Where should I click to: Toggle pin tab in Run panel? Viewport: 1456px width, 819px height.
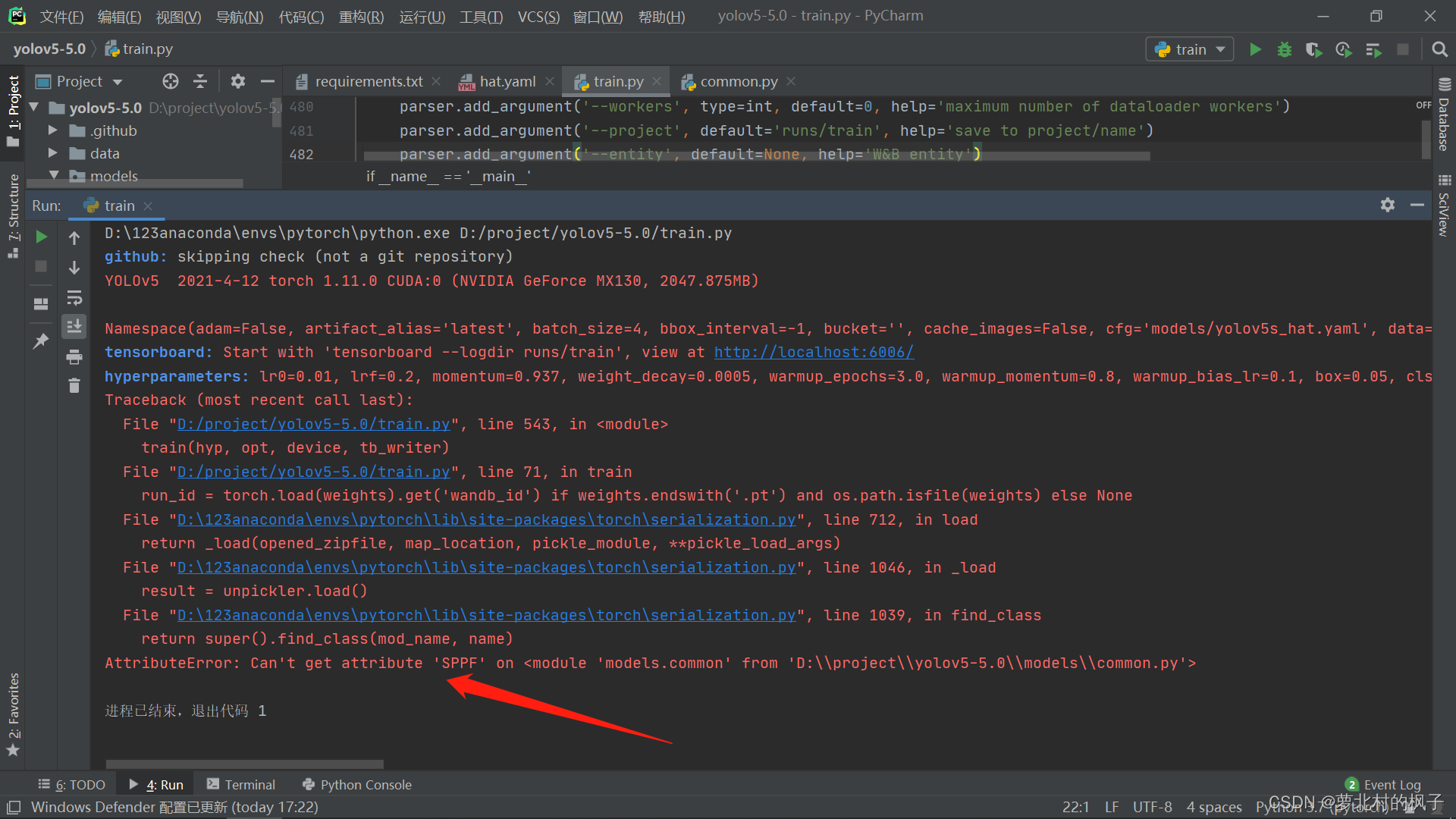tap(41, 341)
